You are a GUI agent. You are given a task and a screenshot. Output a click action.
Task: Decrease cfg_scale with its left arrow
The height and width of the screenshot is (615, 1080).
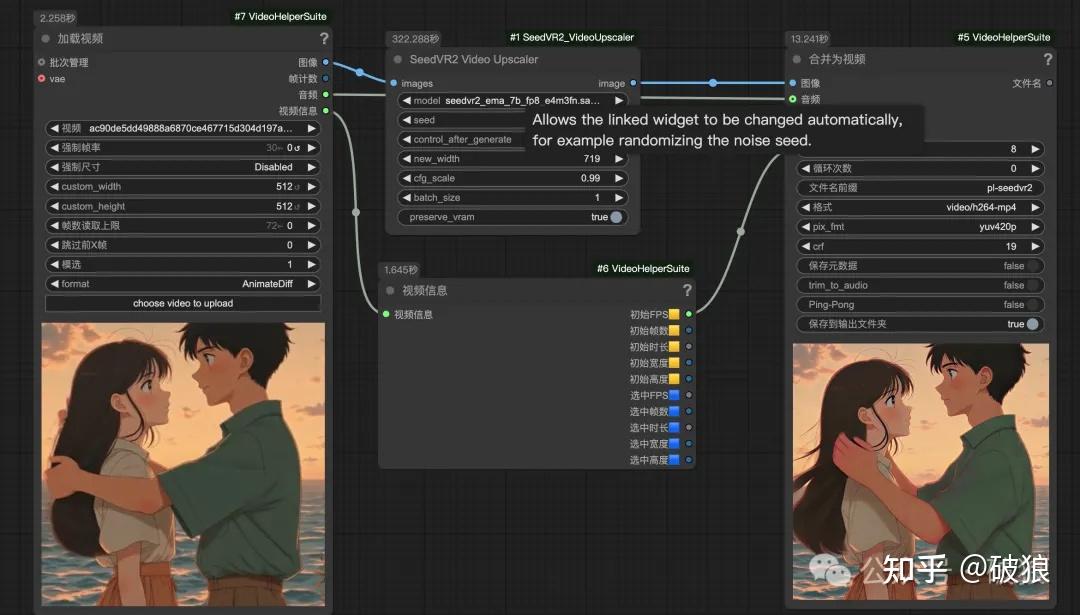406,178
